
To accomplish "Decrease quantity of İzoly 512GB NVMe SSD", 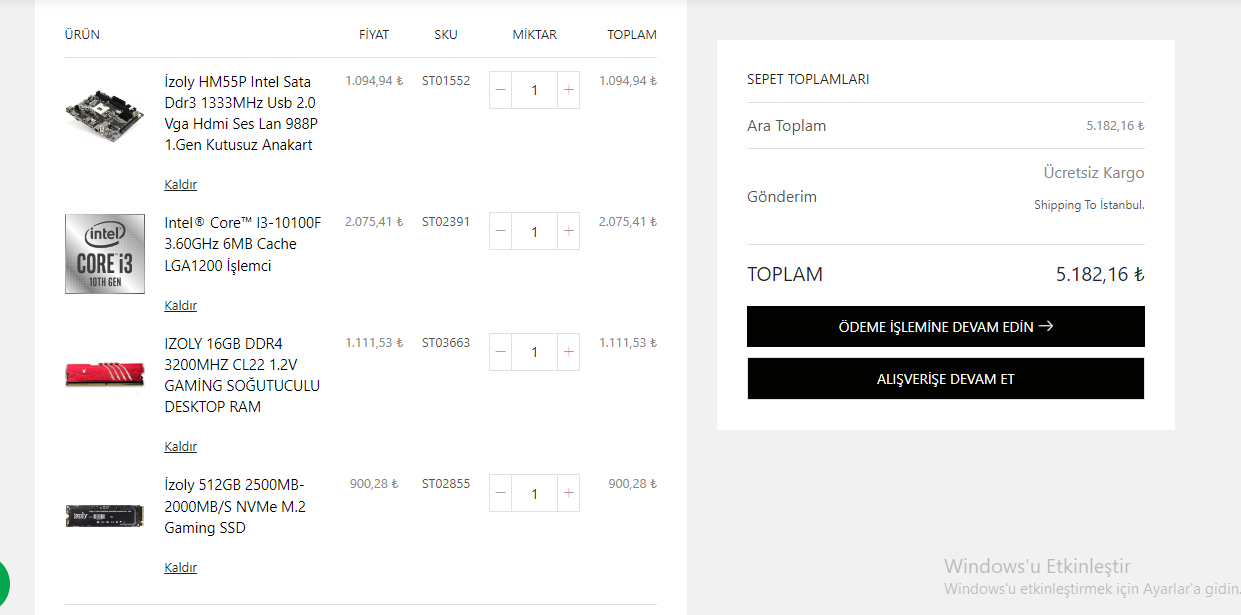I will point(500,493).
